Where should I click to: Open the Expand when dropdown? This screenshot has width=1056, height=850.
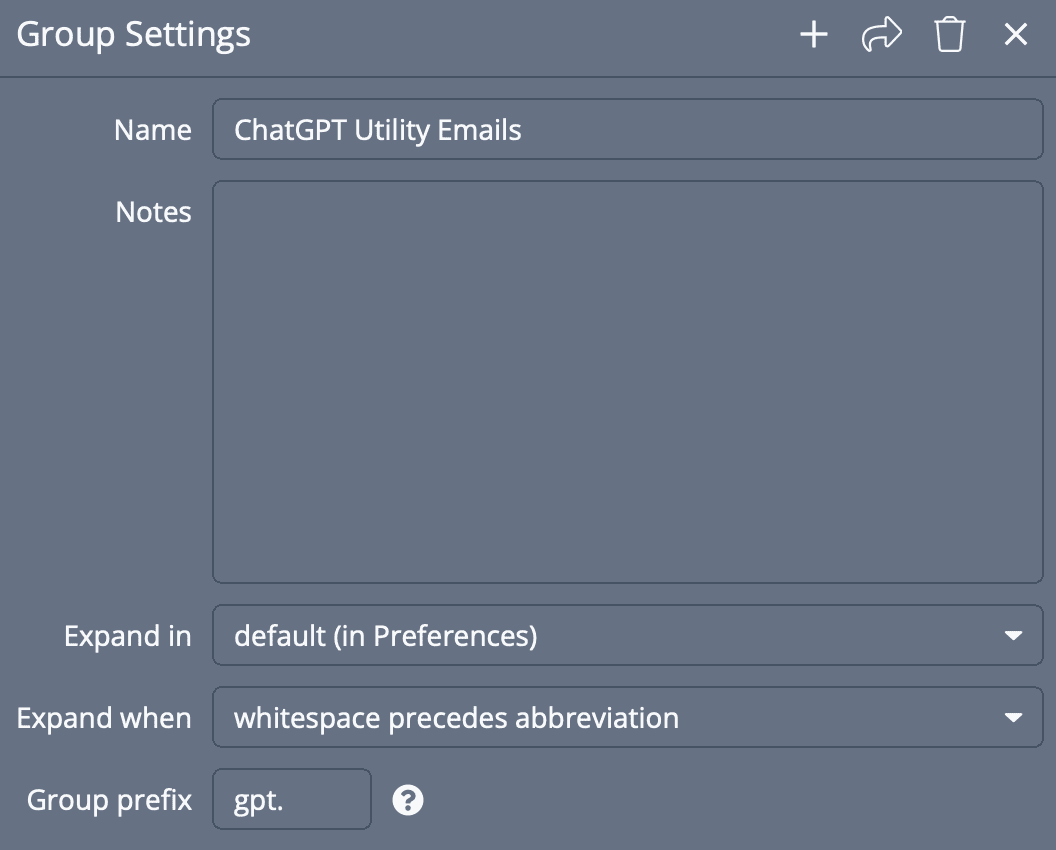(628, 717)
